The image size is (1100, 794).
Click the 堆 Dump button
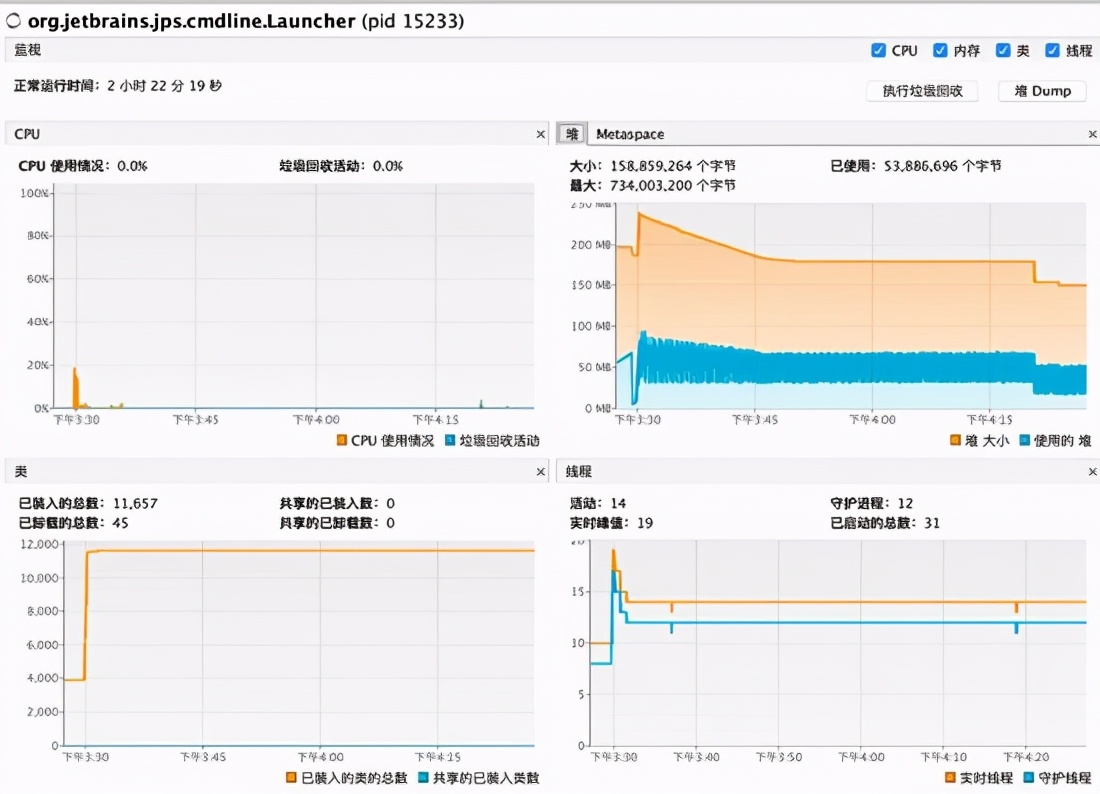coord(1042,91)
